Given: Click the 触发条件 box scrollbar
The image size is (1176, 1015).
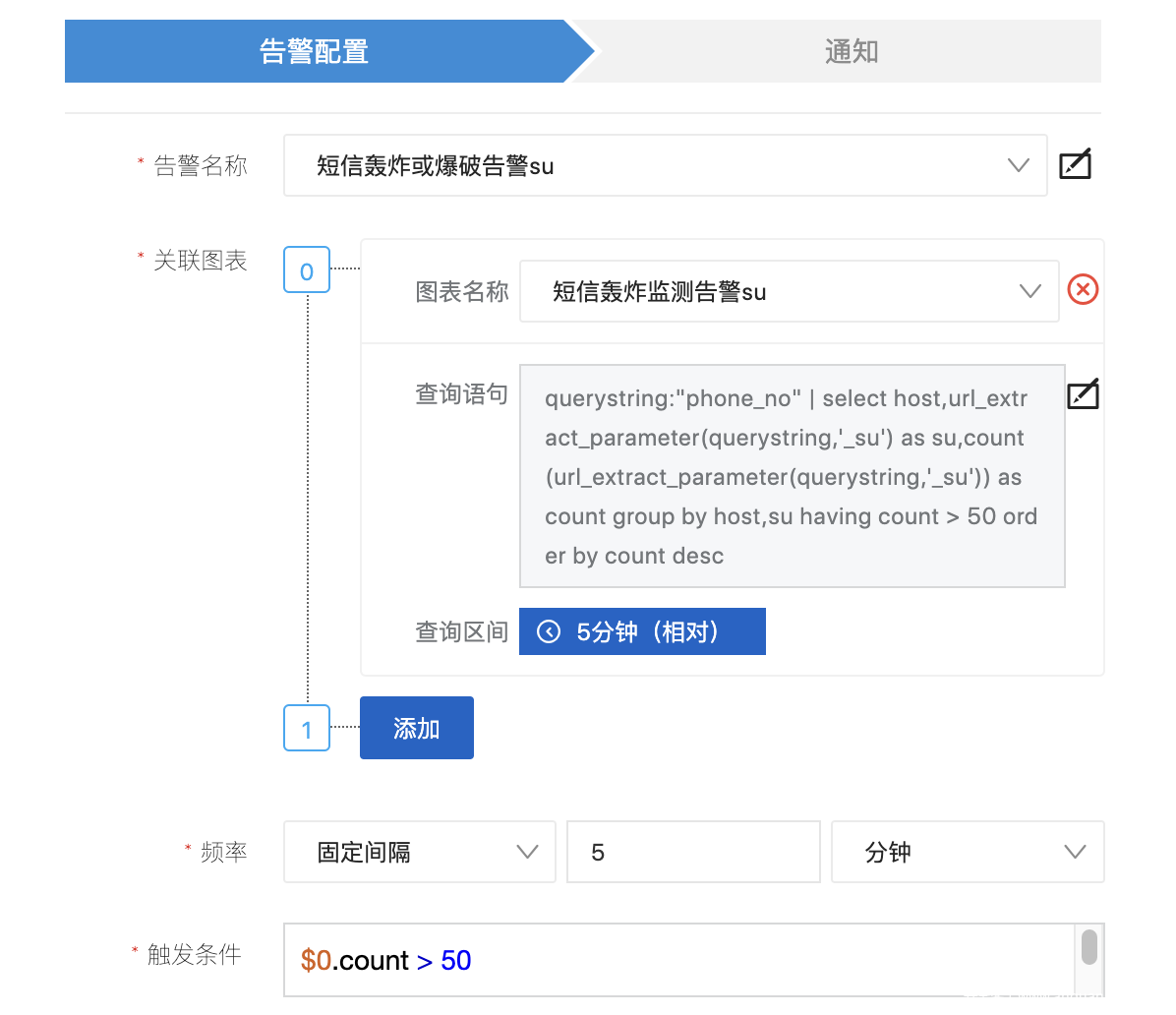Looking at the screenshot, I should [x=1088, y=948].
